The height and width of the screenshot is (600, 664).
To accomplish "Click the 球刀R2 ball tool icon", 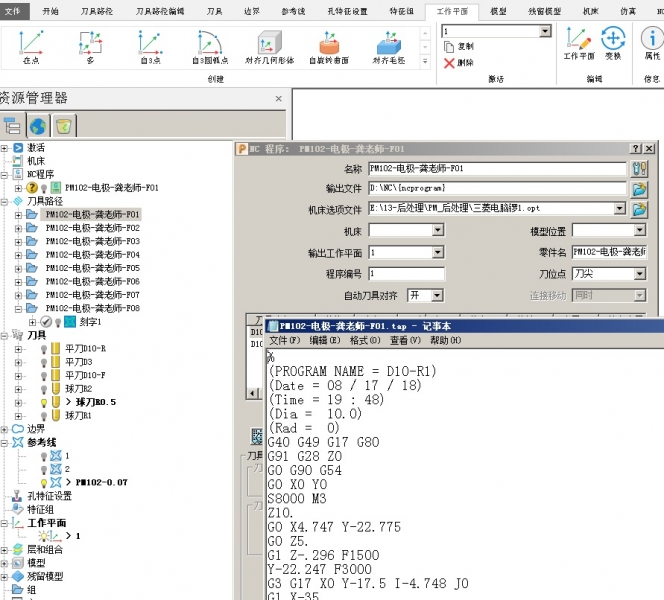I will (x=55, y=388).
